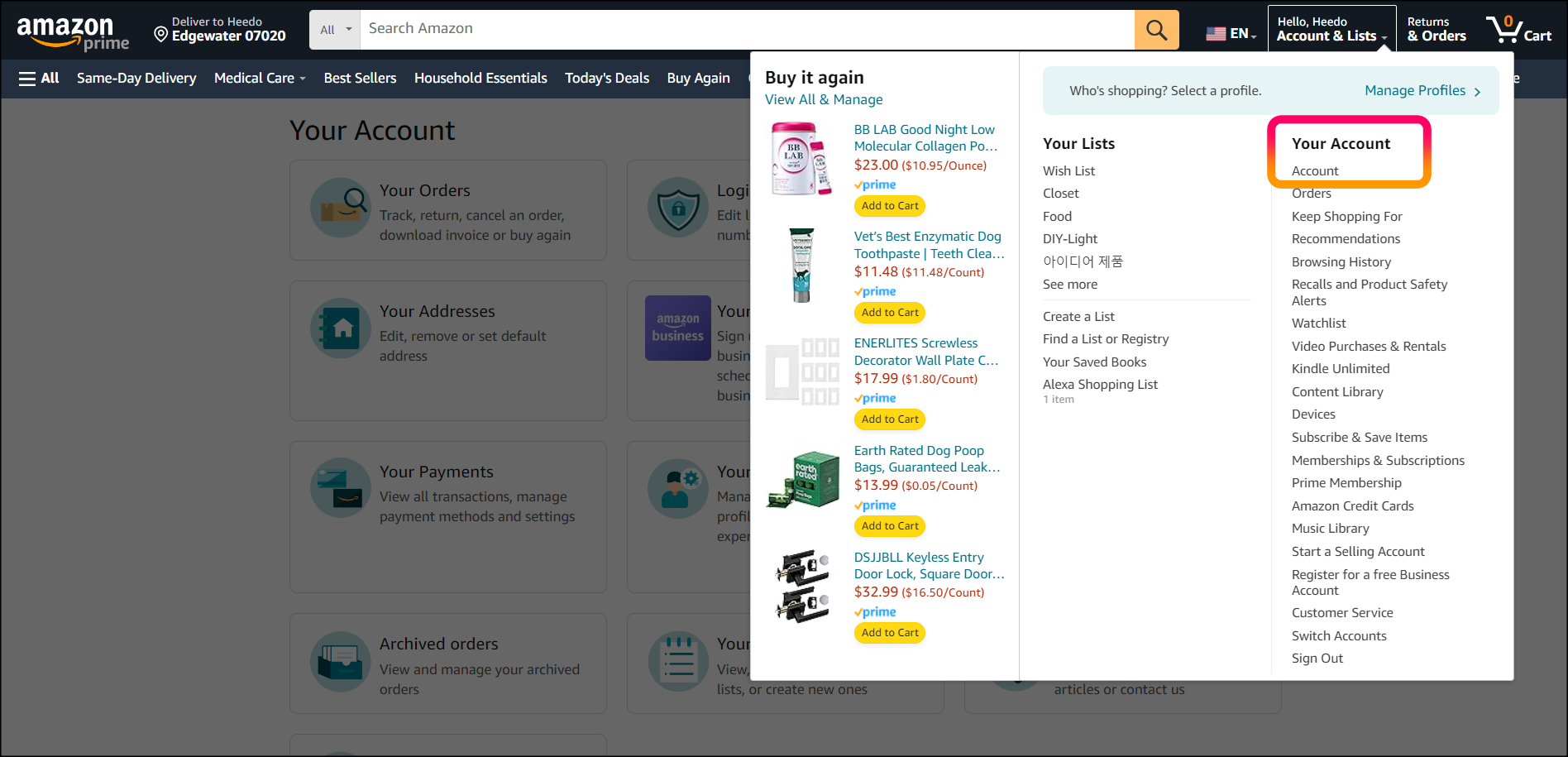
Task: Click the Amazon Business logo tile
Action: [678, 328]
